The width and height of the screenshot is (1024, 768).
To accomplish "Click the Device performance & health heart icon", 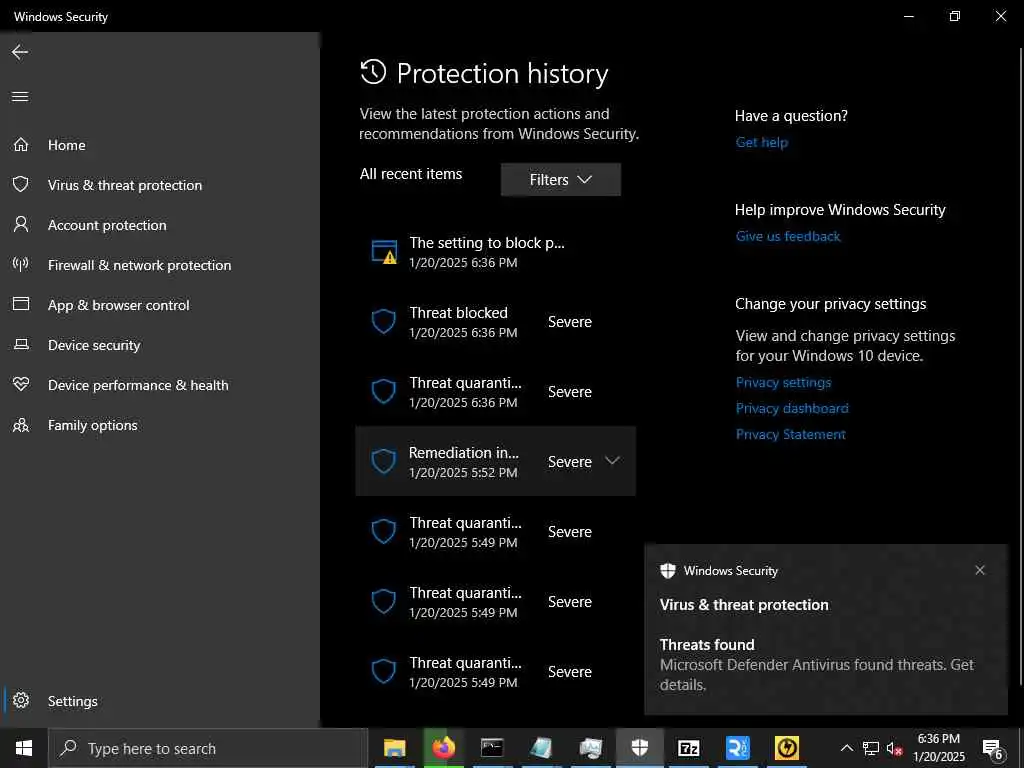I will (21, 385).
